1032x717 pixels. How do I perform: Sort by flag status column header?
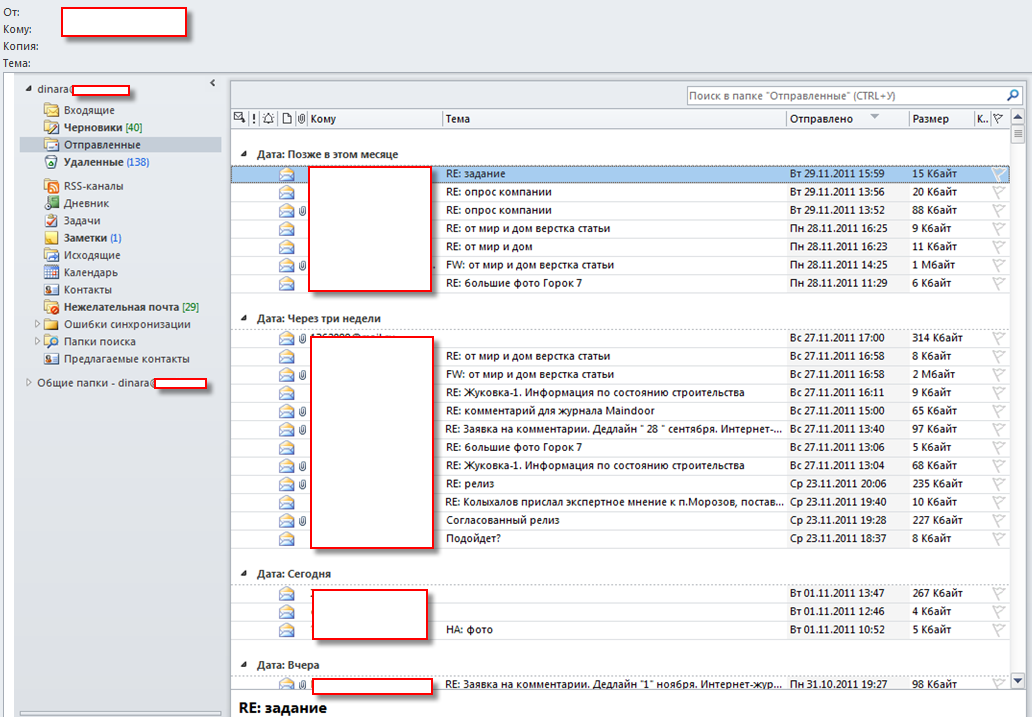point(998,119)
